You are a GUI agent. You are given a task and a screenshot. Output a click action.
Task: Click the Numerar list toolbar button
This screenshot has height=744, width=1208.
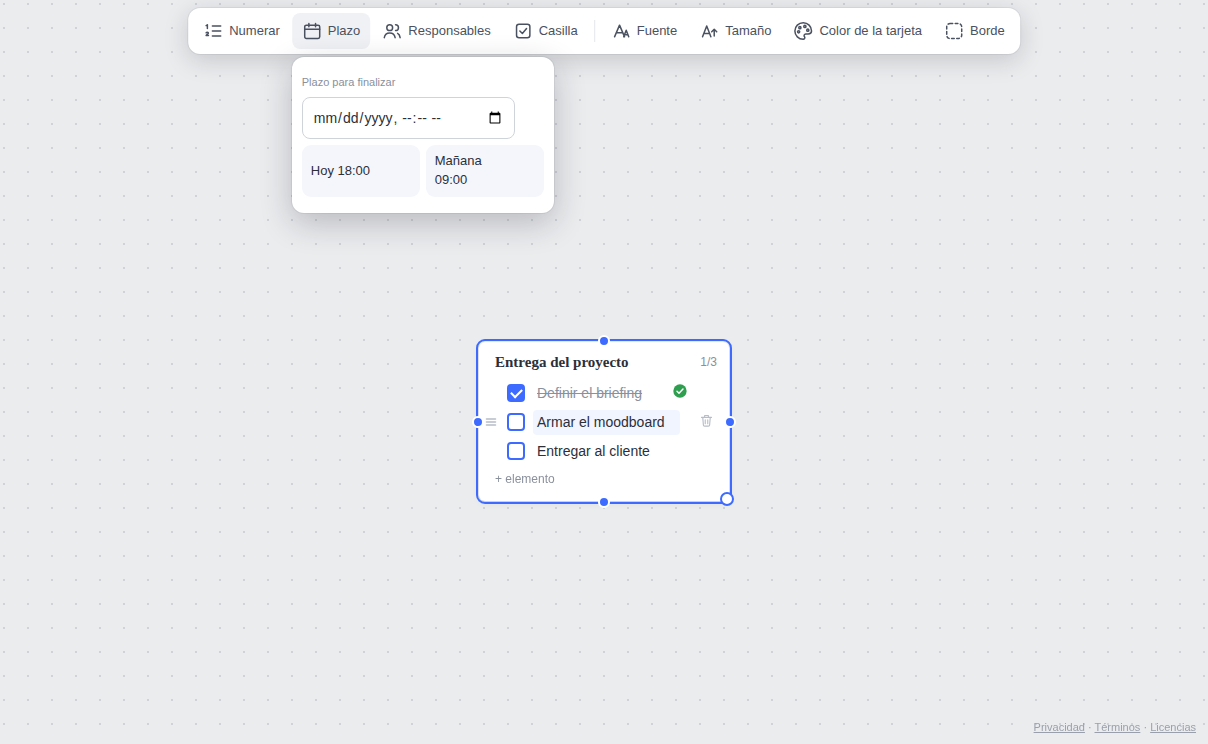[x=242, y=31]
